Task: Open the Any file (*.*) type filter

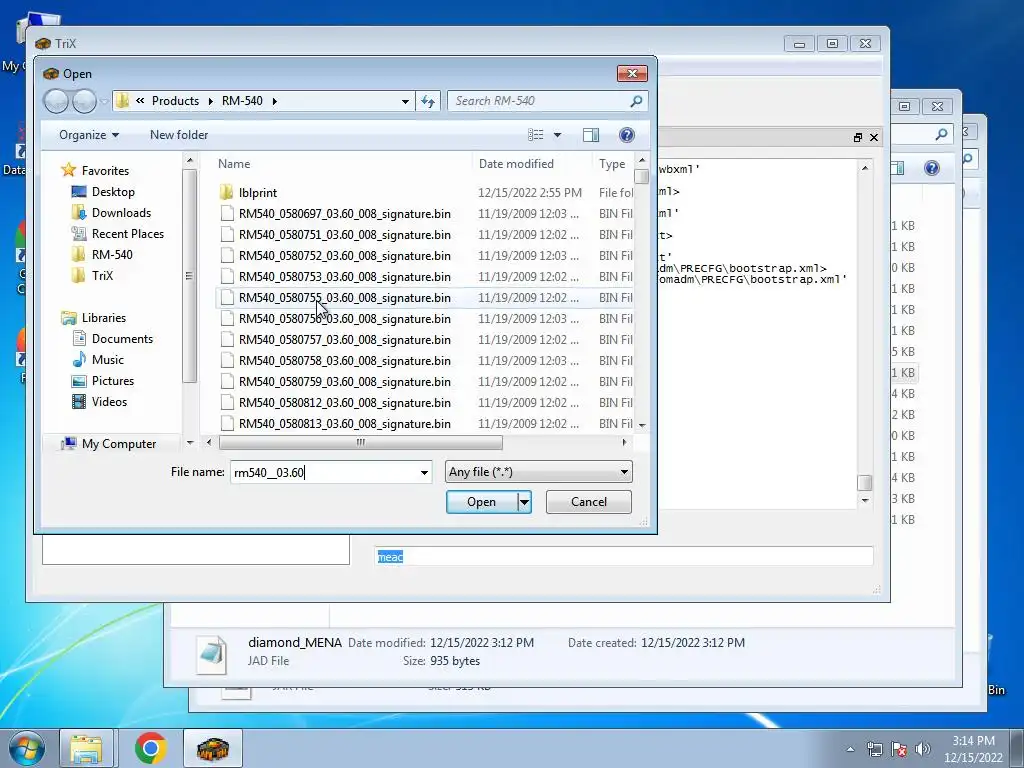Action: (539, 472)
